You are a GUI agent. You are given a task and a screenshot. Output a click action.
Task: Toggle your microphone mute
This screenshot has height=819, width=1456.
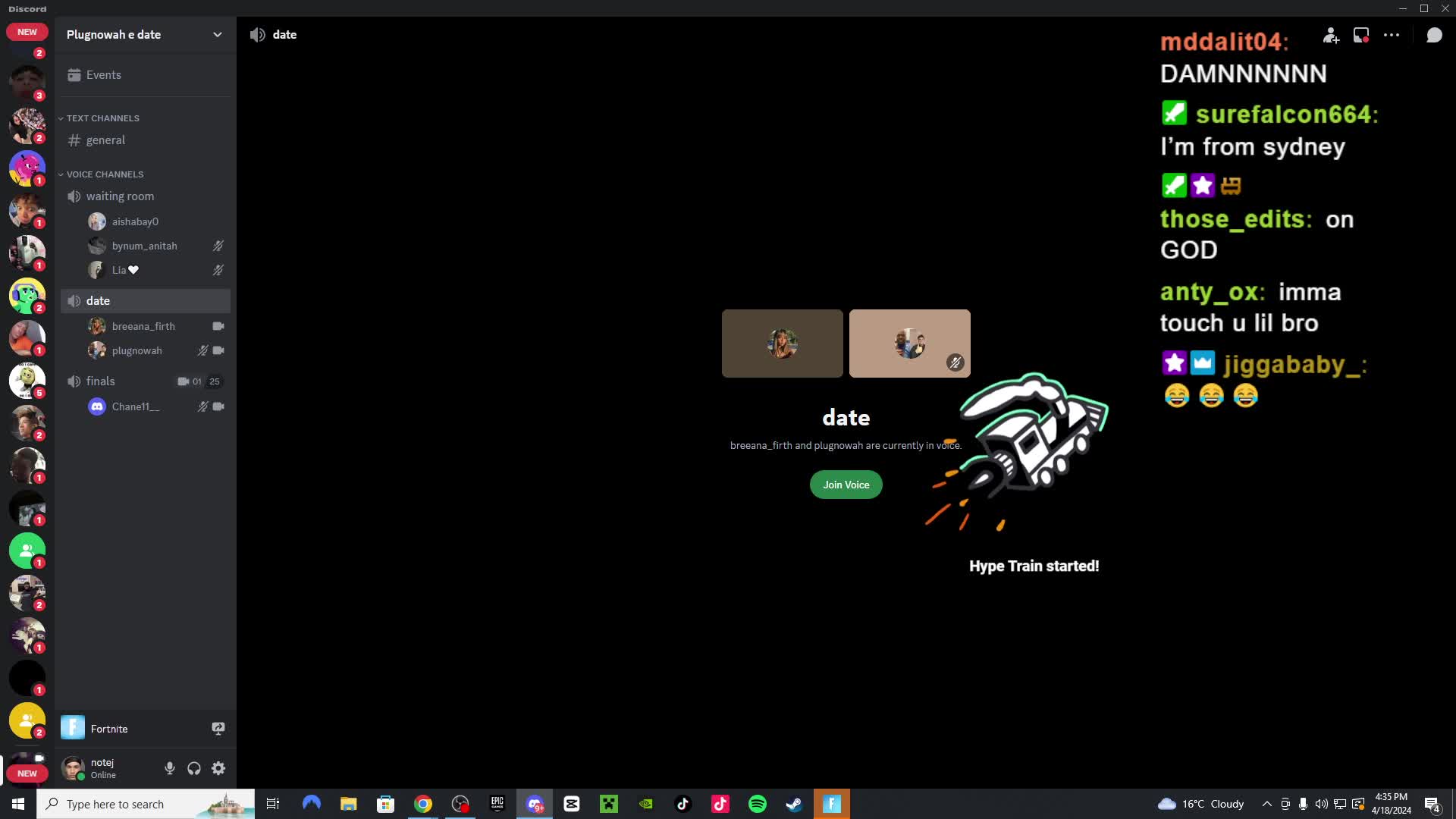(x=170, y=768)
